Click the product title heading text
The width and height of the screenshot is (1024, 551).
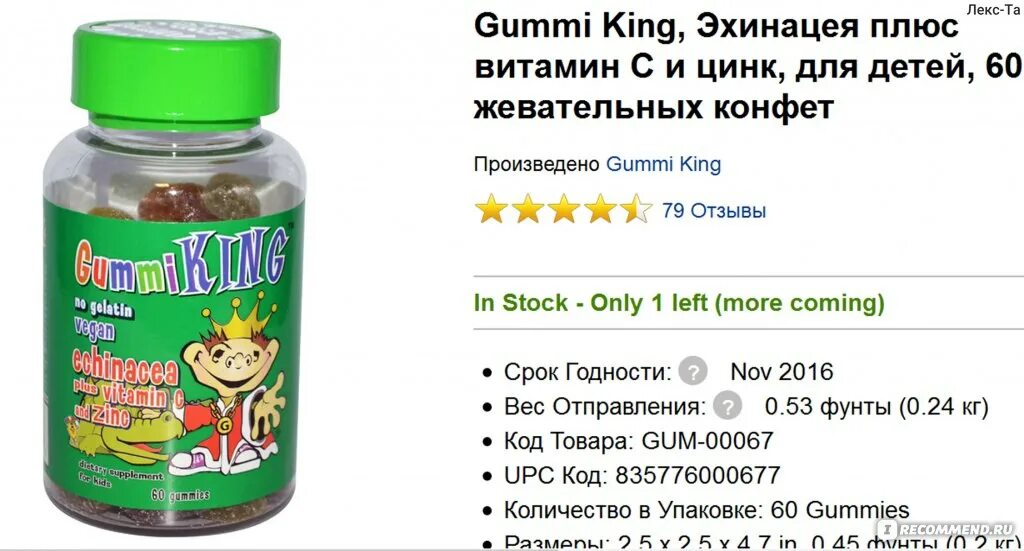coord(748,67)
